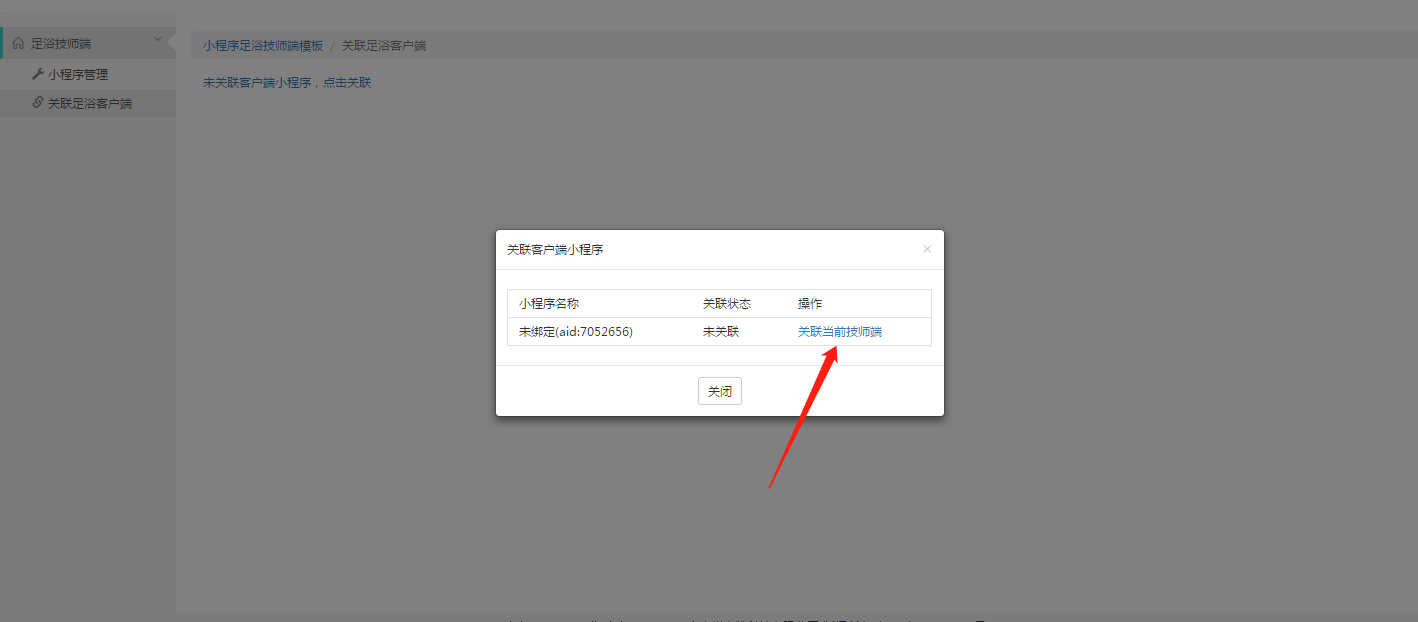
Task: Click the 关联足浴客户端 breadcrumb text
Action: 384,46
